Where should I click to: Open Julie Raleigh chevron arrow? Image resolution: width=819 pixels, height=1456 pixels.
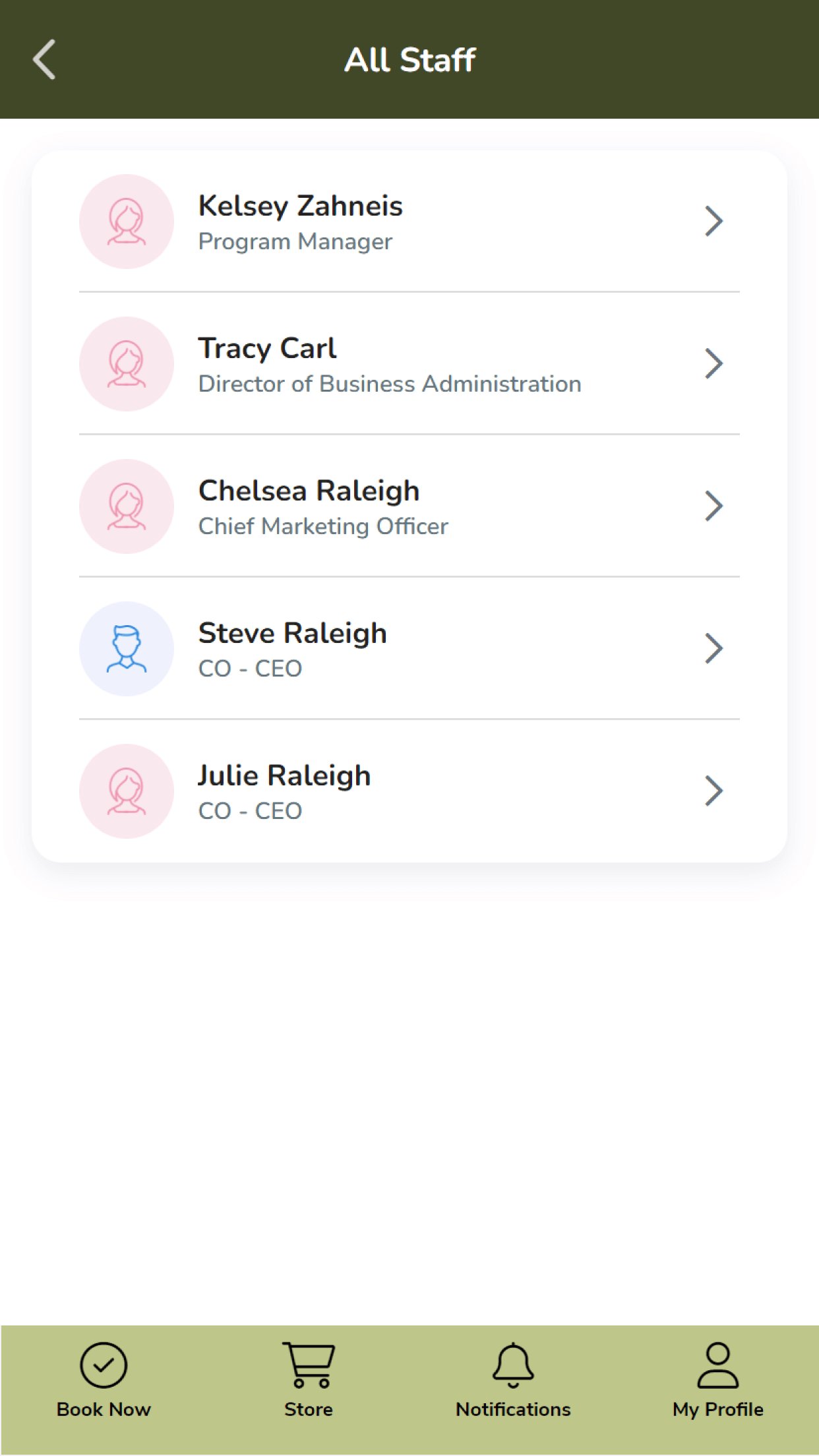point(713,791)
